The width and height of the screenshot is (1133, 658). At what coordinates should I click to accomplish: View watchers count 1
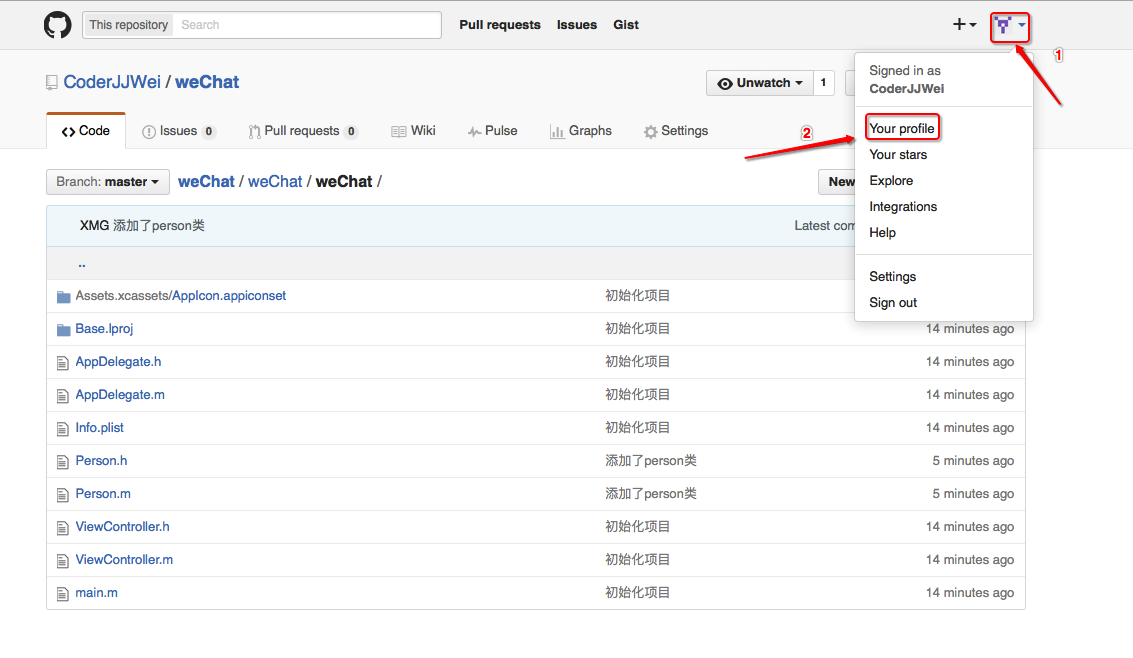824,83
